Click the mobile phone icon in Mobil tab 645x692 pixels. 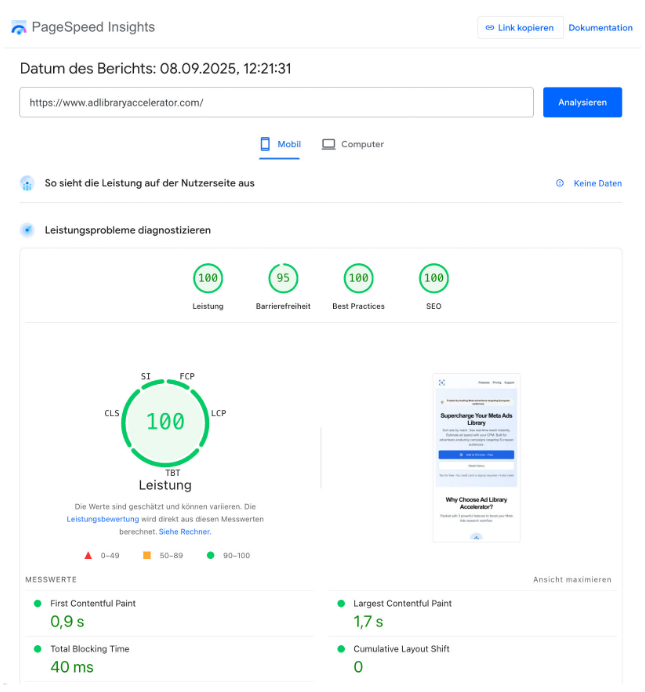(265, 144)
